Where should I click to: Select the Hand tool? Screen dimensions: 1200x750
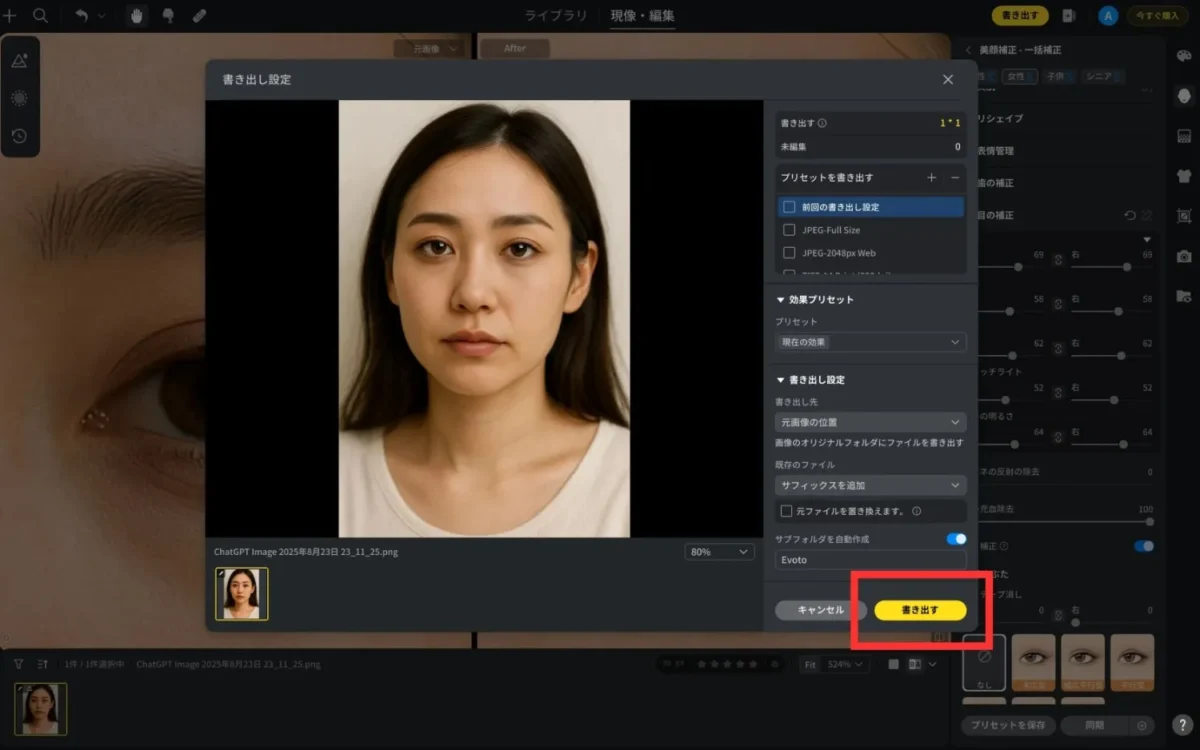(137, 16)
